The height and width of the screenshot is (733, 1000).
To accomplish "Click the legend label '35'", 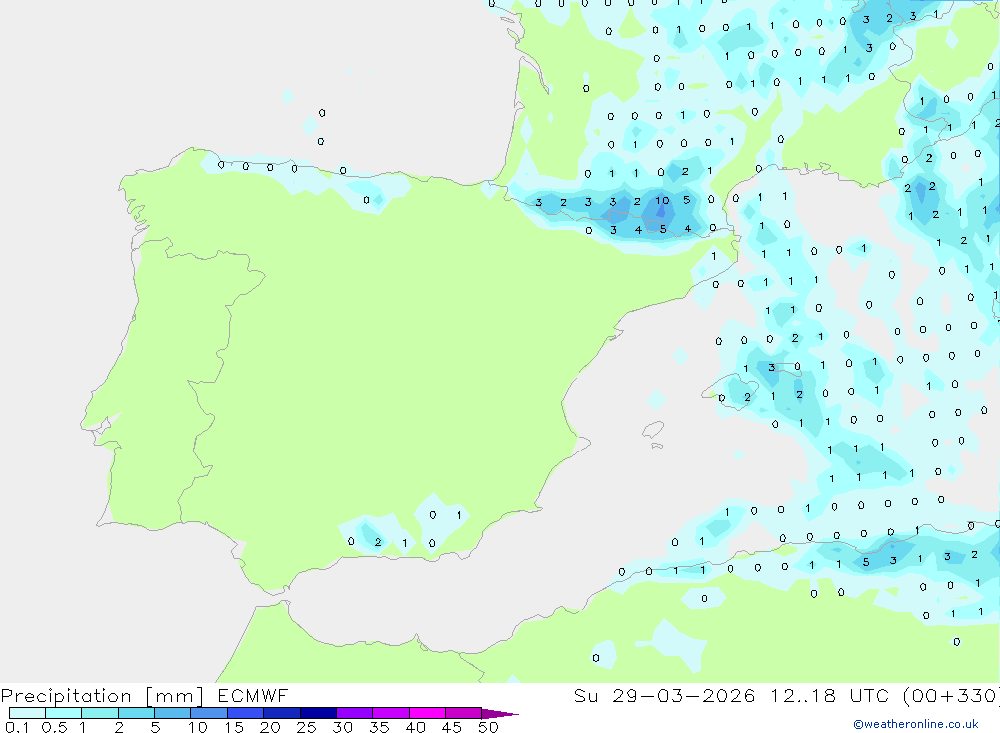I will [x=379, y=727].
